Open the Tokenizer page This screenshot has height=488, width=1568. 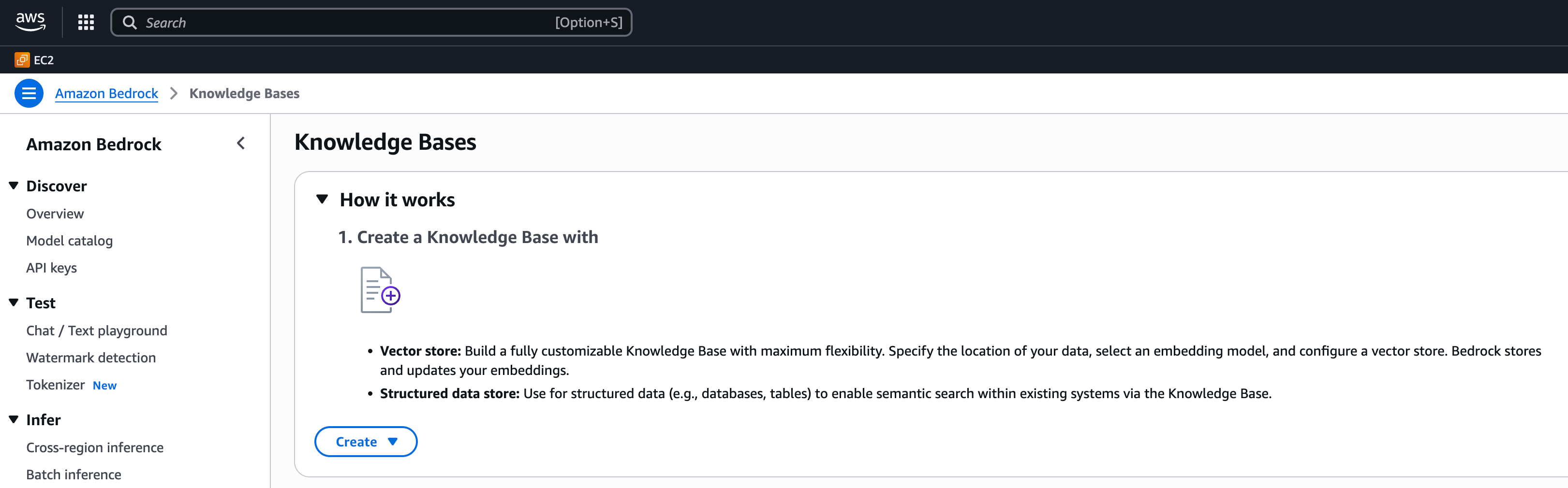[56, 385]
